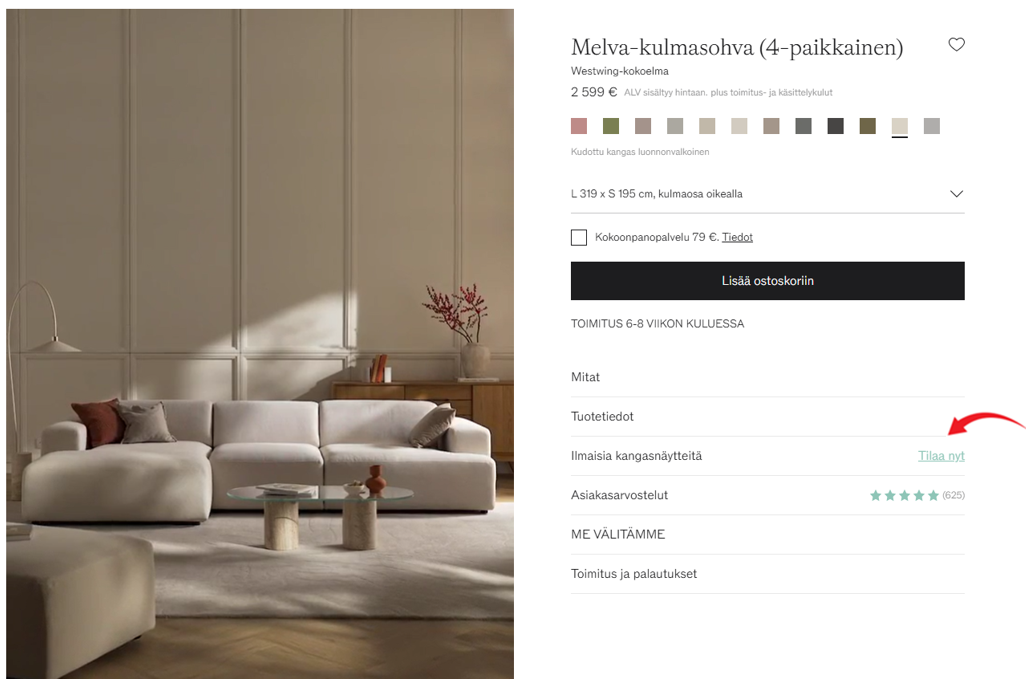Click the five-star rating icons

904,495
